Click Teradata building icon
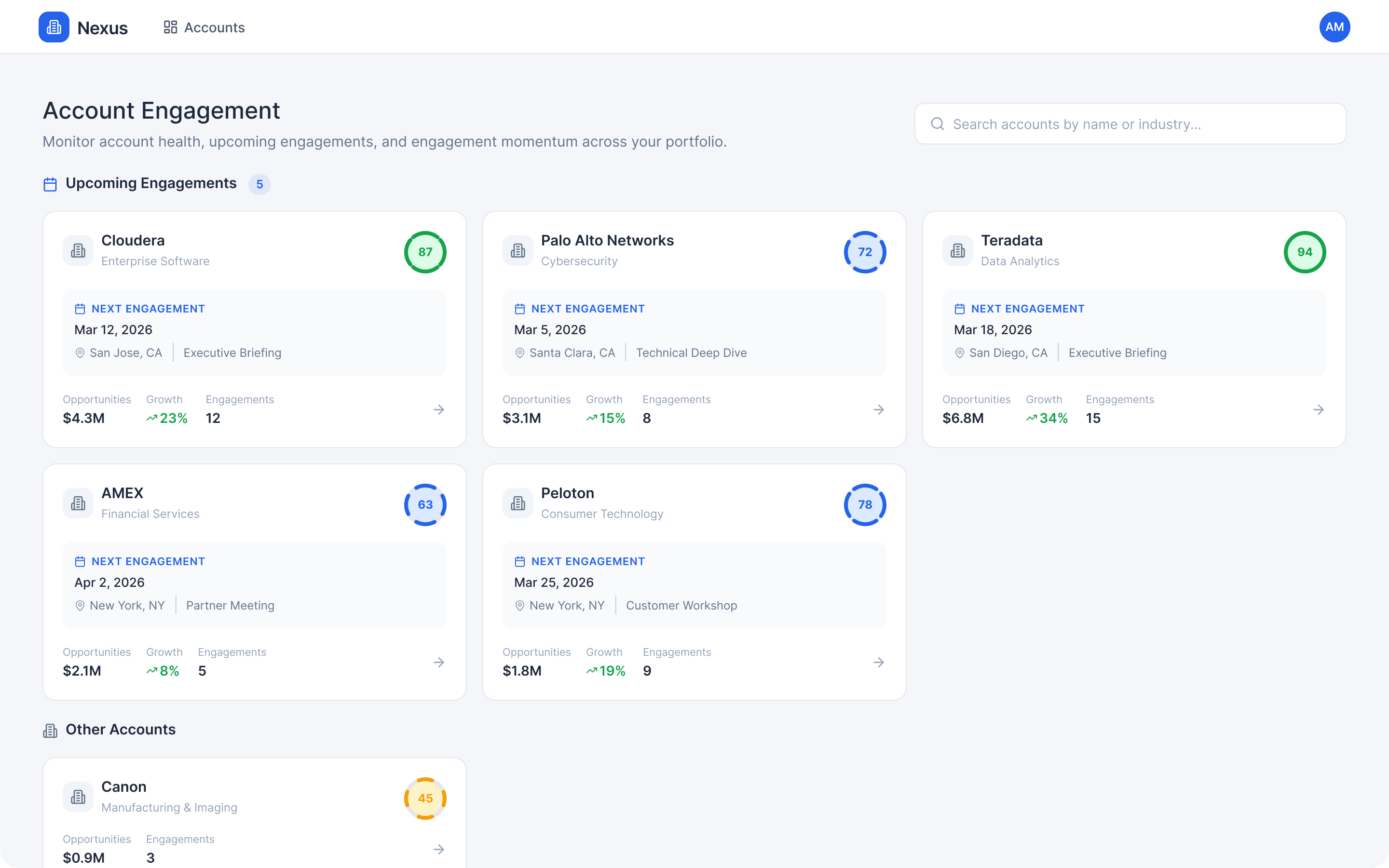Viewport: 1389px width, 868px height. 957,251
